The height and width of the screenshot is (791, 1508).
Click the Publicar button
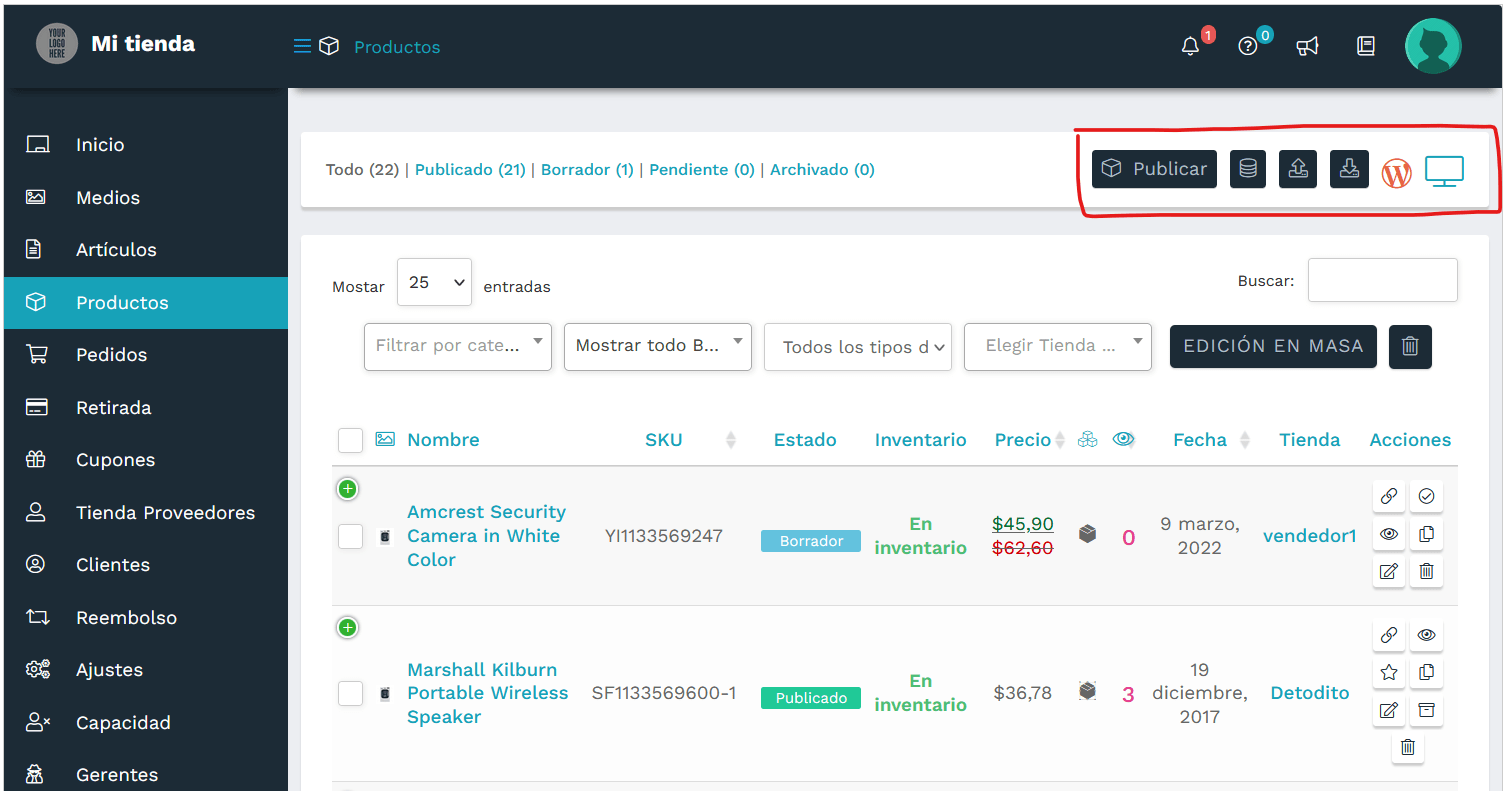click(x=1154, y=169)
